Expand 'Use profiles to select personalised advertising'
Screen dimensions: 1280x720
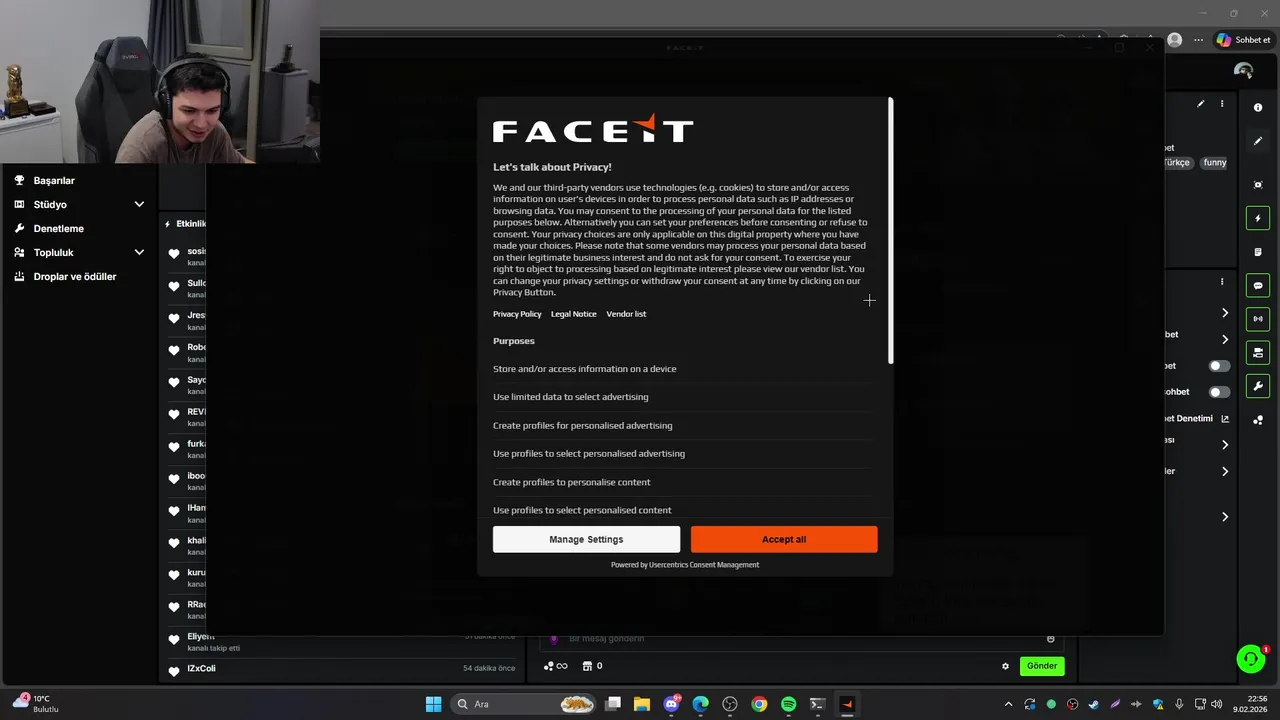[x=682, y=454]
